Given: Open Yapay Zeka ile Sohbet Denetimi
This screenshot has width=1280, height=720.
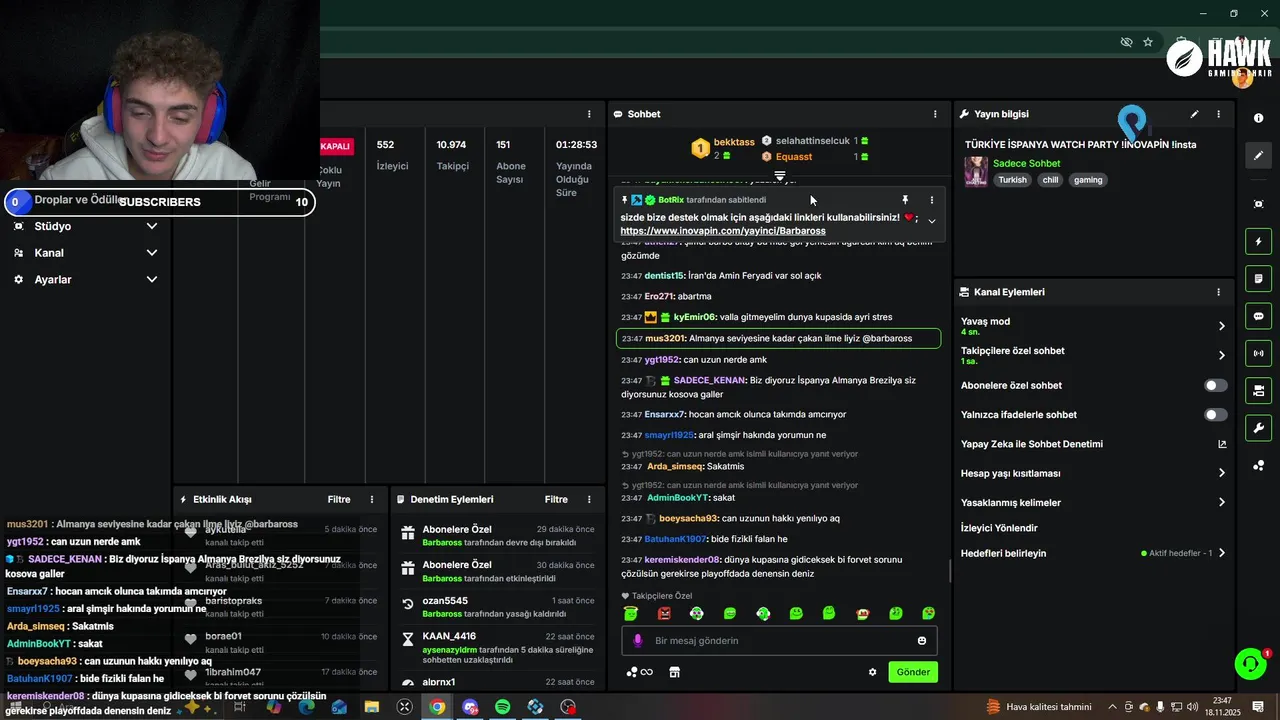Looking at the screenshot, I should [1093, 444].
